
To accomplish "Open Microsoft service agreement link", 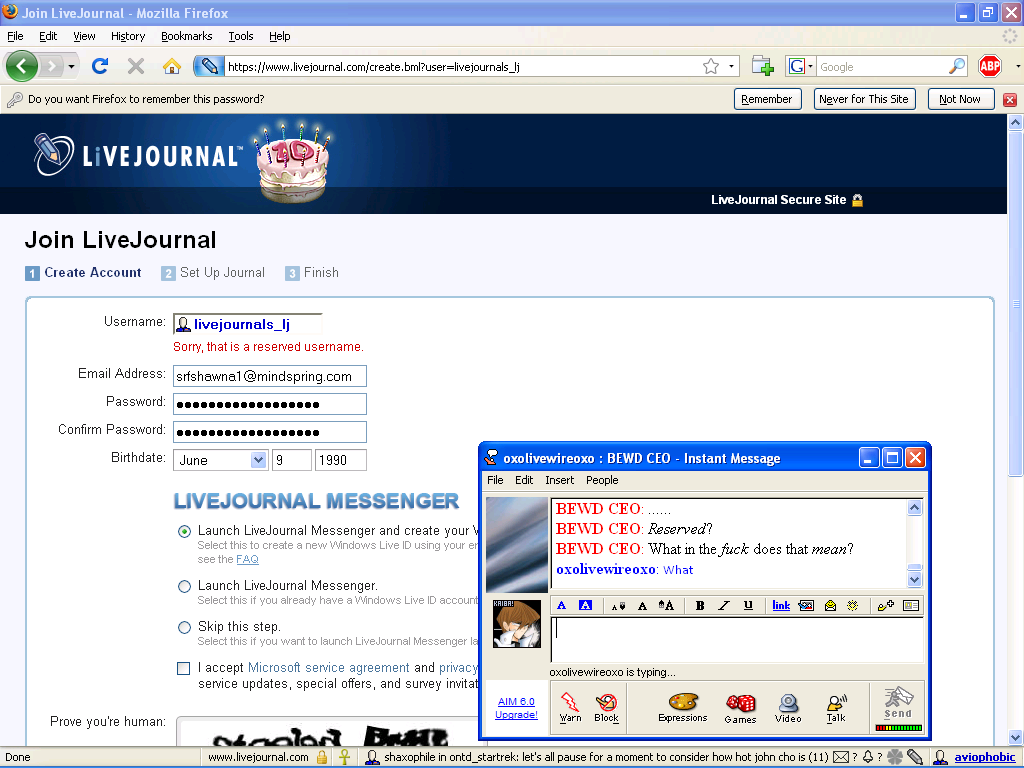I will (328, 667).
